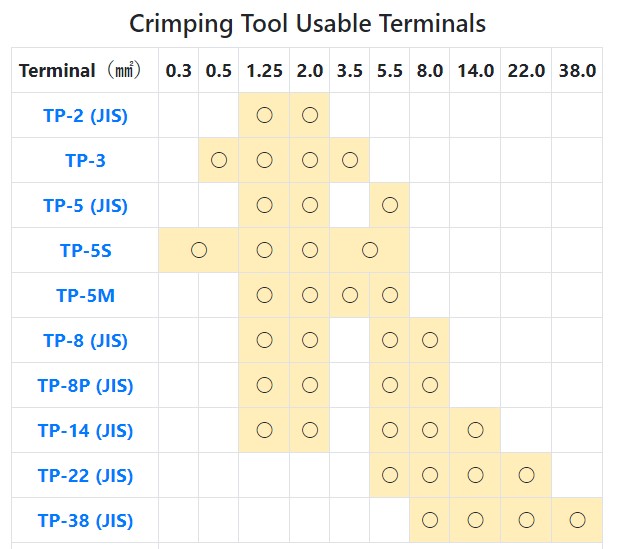This screenshot has width=637, height=549.
Task: Open the TP-2 (JIS) link
Action: point(85,115)
